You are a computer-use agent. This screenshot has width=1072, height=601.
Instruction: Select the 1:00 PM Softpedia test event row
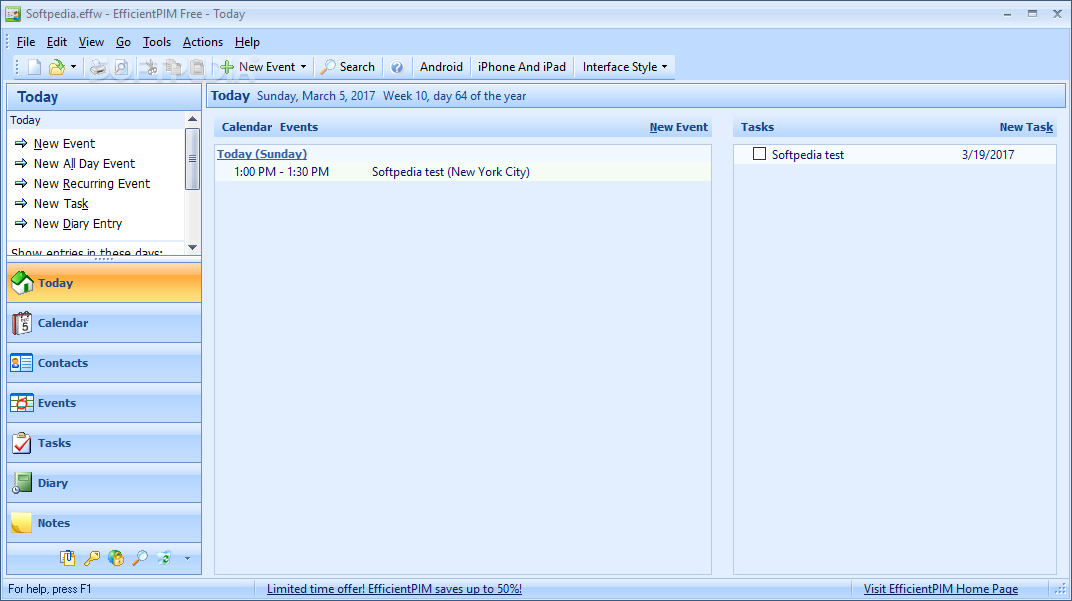[x=463, y=172]
